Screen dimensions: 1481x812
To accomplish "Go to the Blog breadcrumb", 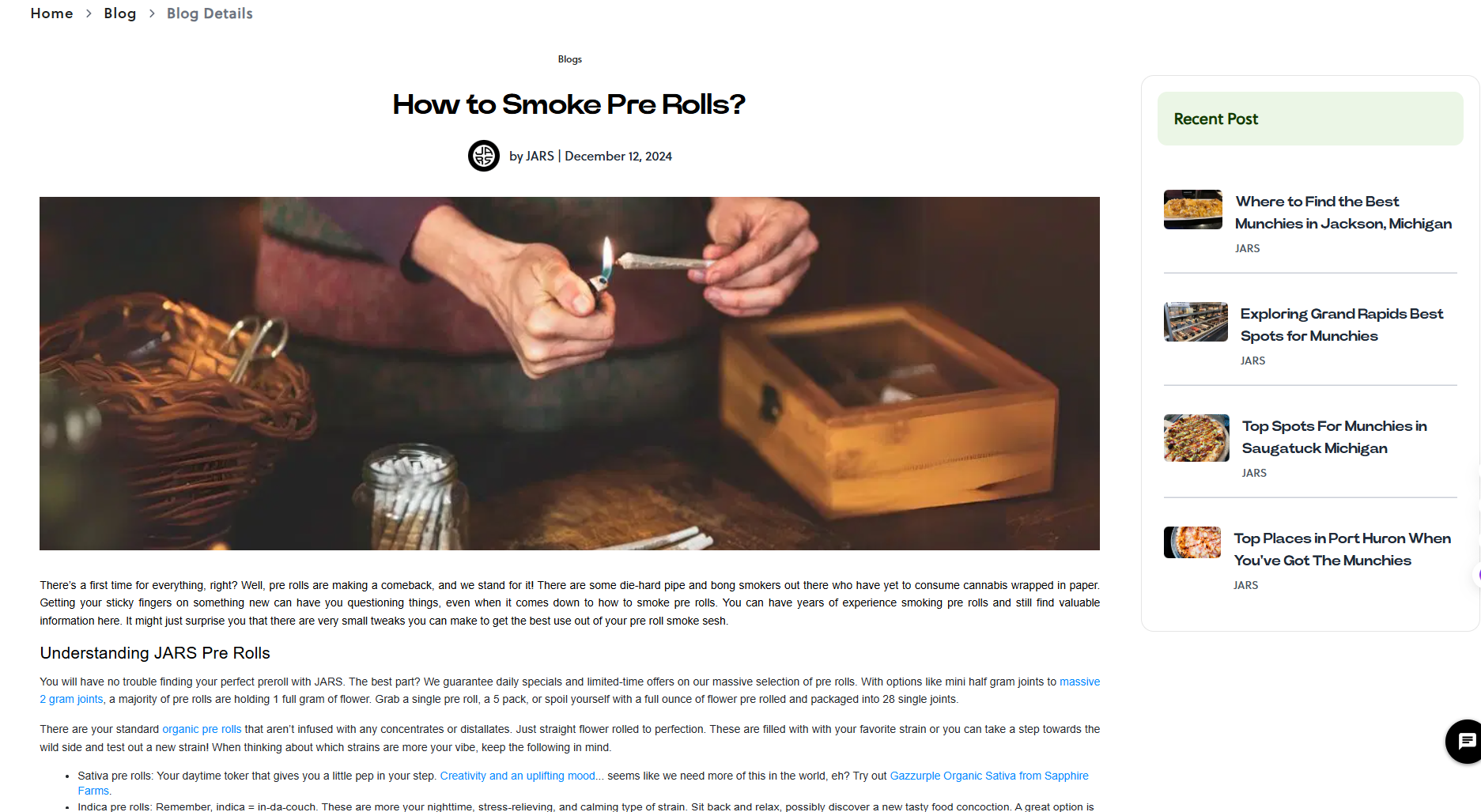I will [x=120, y=13].
